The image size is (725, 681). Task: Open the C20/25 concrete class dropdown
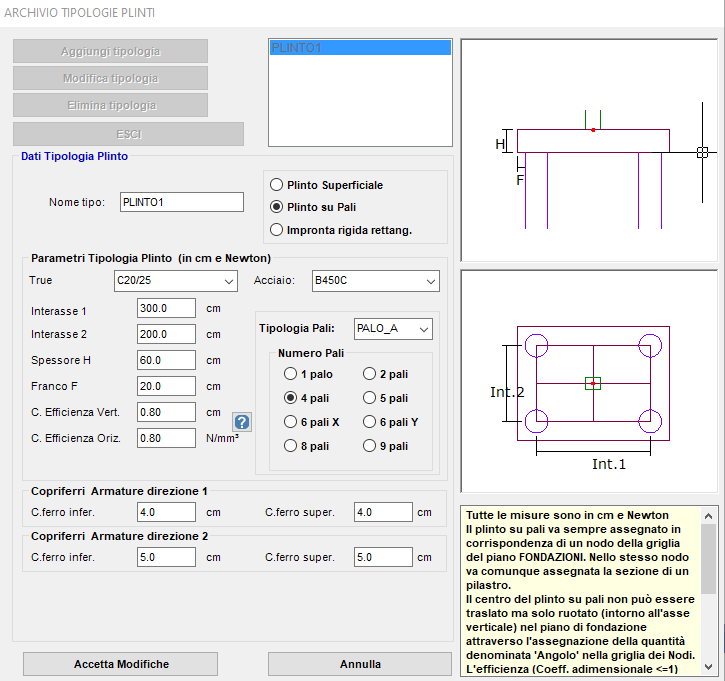[x=176, y=281]
